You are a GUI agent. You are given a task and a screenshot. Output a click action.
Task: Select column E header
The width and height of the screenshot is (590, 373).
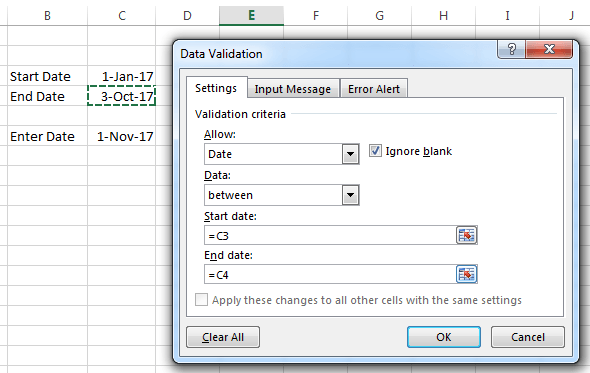point(251,15)
